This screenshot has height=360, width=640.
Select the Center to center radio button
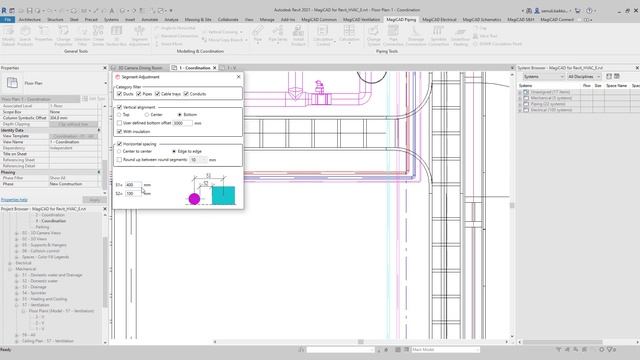tap(119, 151)
